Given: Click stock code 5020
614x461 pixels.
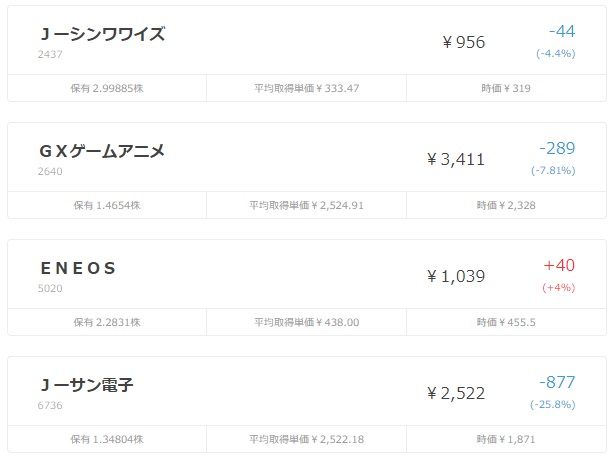Looking at the screenshot, I should pos(50,289).
